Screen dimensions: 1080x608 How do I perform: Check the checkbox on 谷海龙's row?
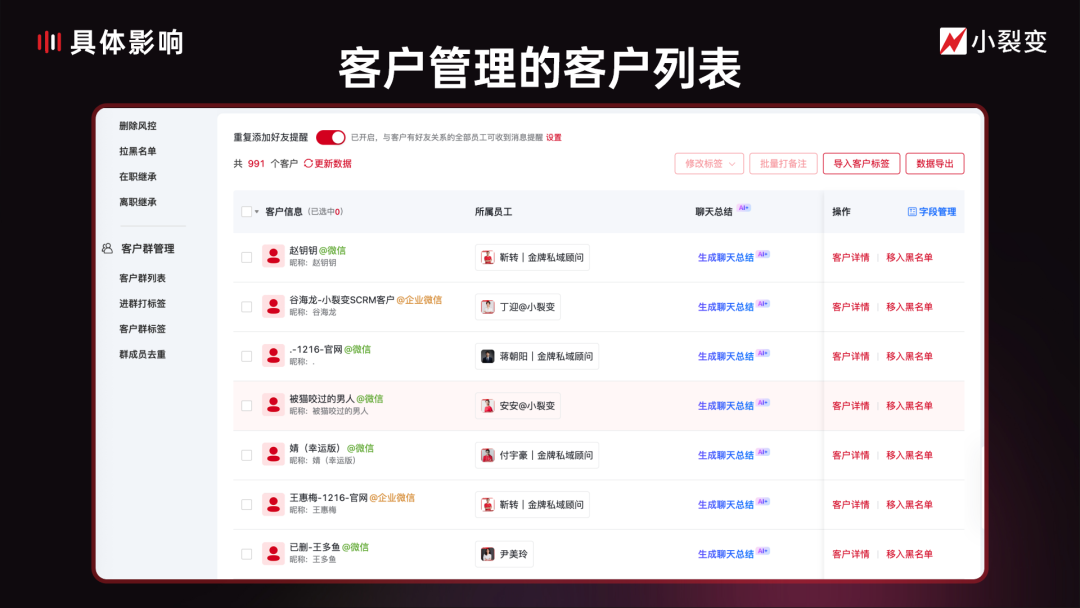point(245,306)
